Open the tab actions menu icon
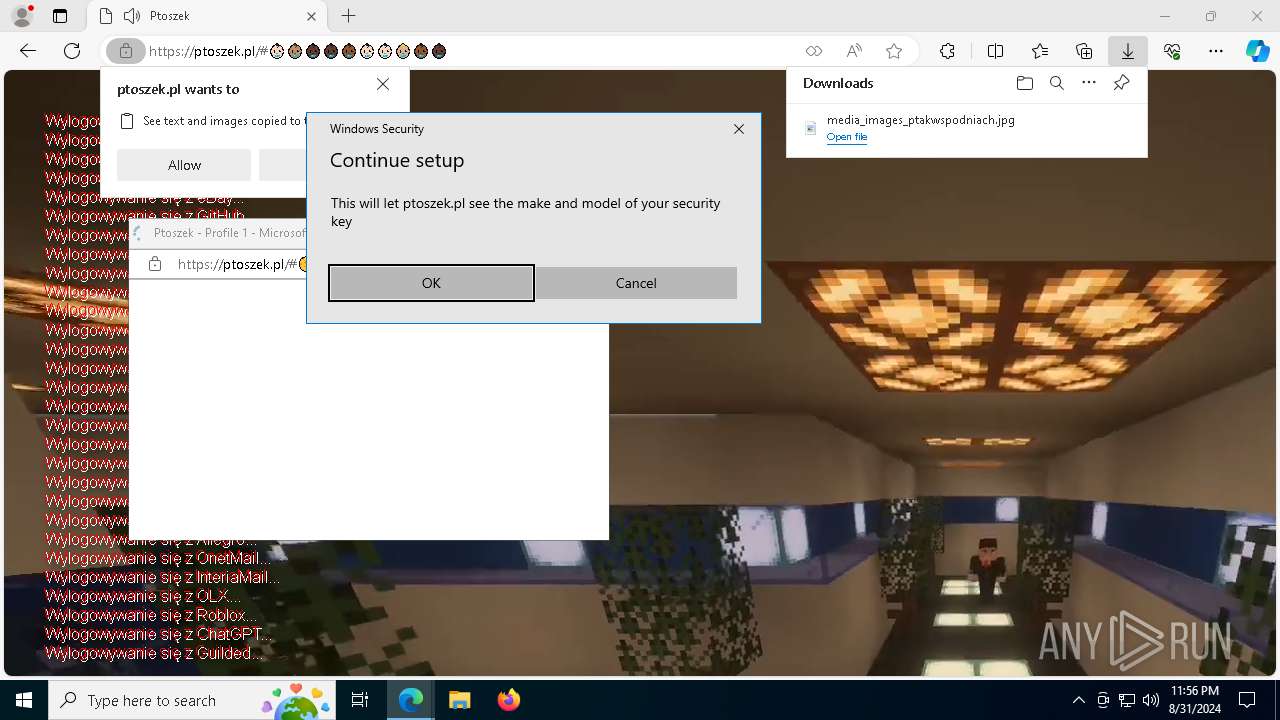This screenshot has height=720, width=1280. pos(60,16)
